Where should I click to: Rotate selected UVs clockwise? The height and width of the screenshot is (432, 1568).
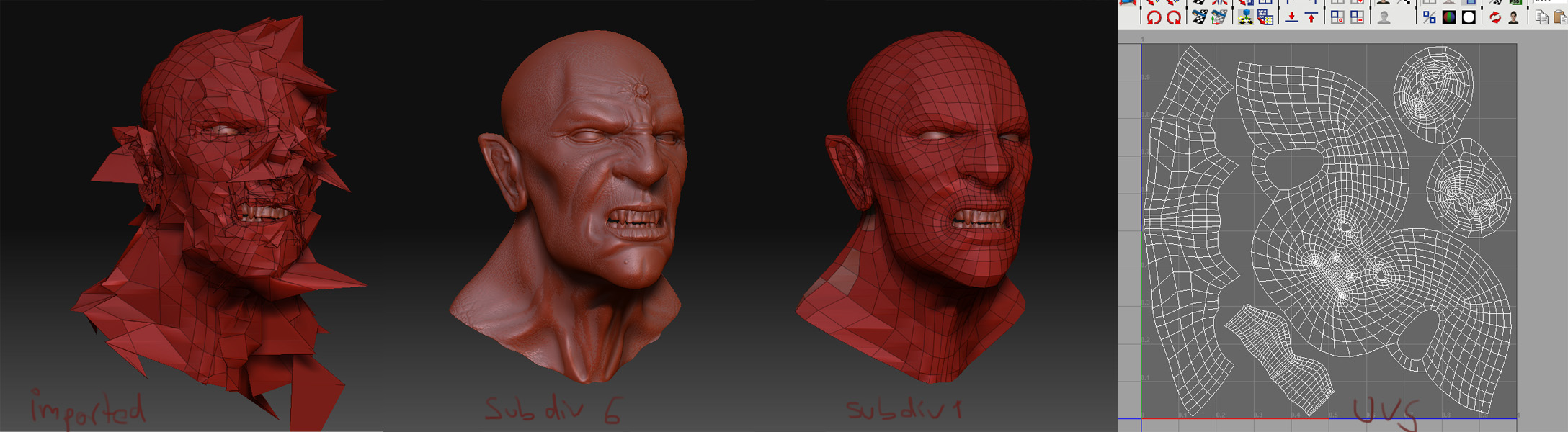(x=1174, y=17)
